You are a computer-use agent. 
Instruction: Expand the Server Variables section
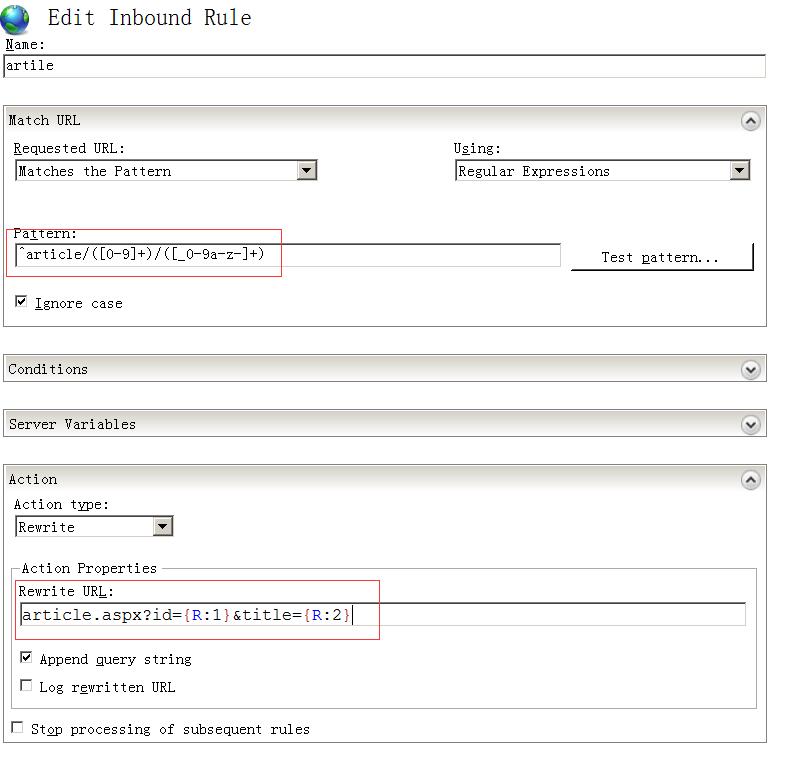click(x=751, y=424)
